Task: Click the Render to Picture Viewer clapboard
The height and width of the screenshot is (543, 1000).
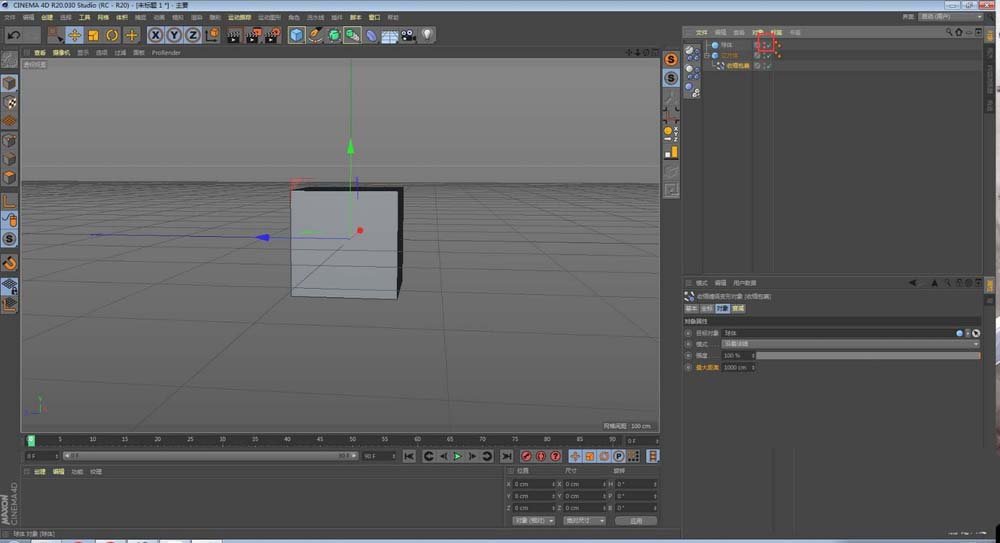Action: [253, 35]
